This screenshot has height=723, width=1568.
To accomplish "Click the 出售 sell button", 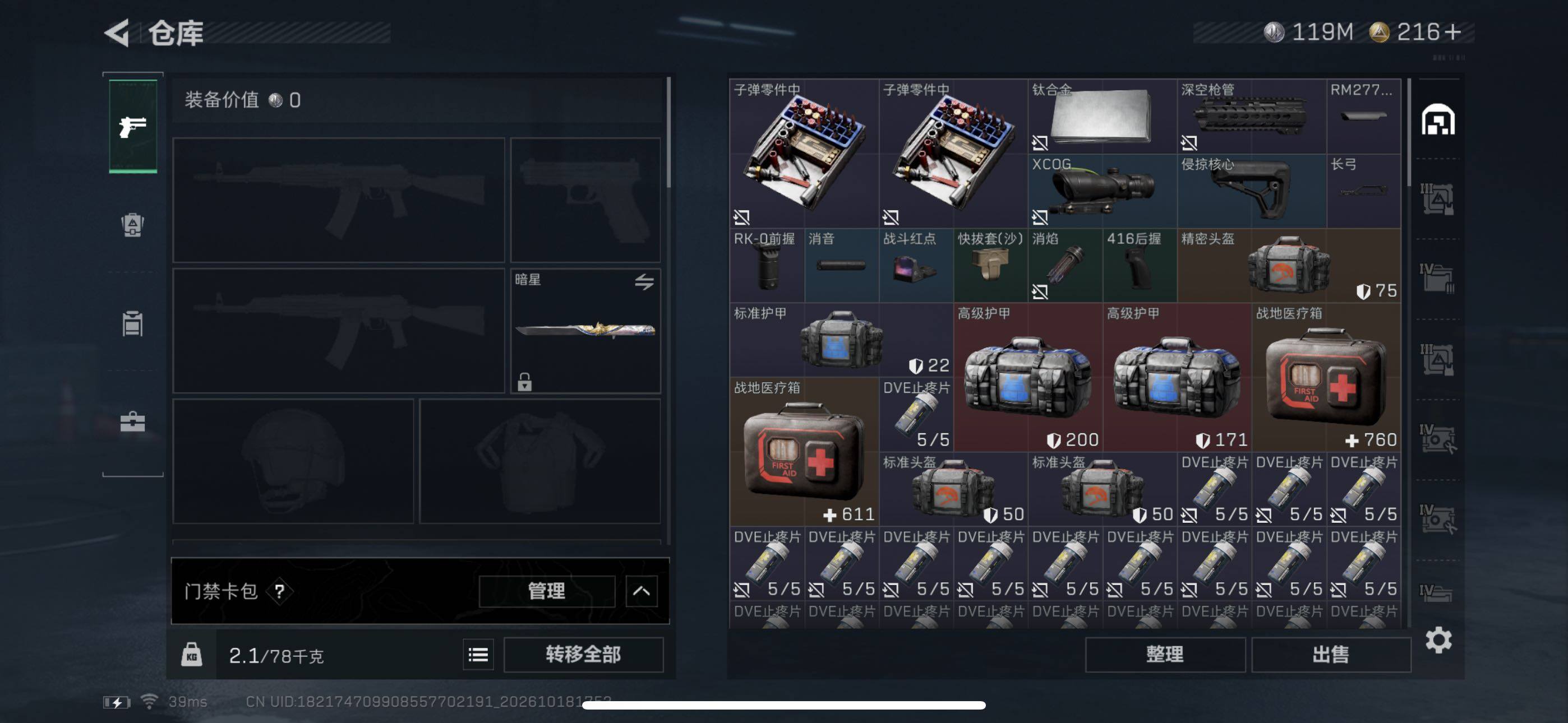I will [x=1331, y=655].
